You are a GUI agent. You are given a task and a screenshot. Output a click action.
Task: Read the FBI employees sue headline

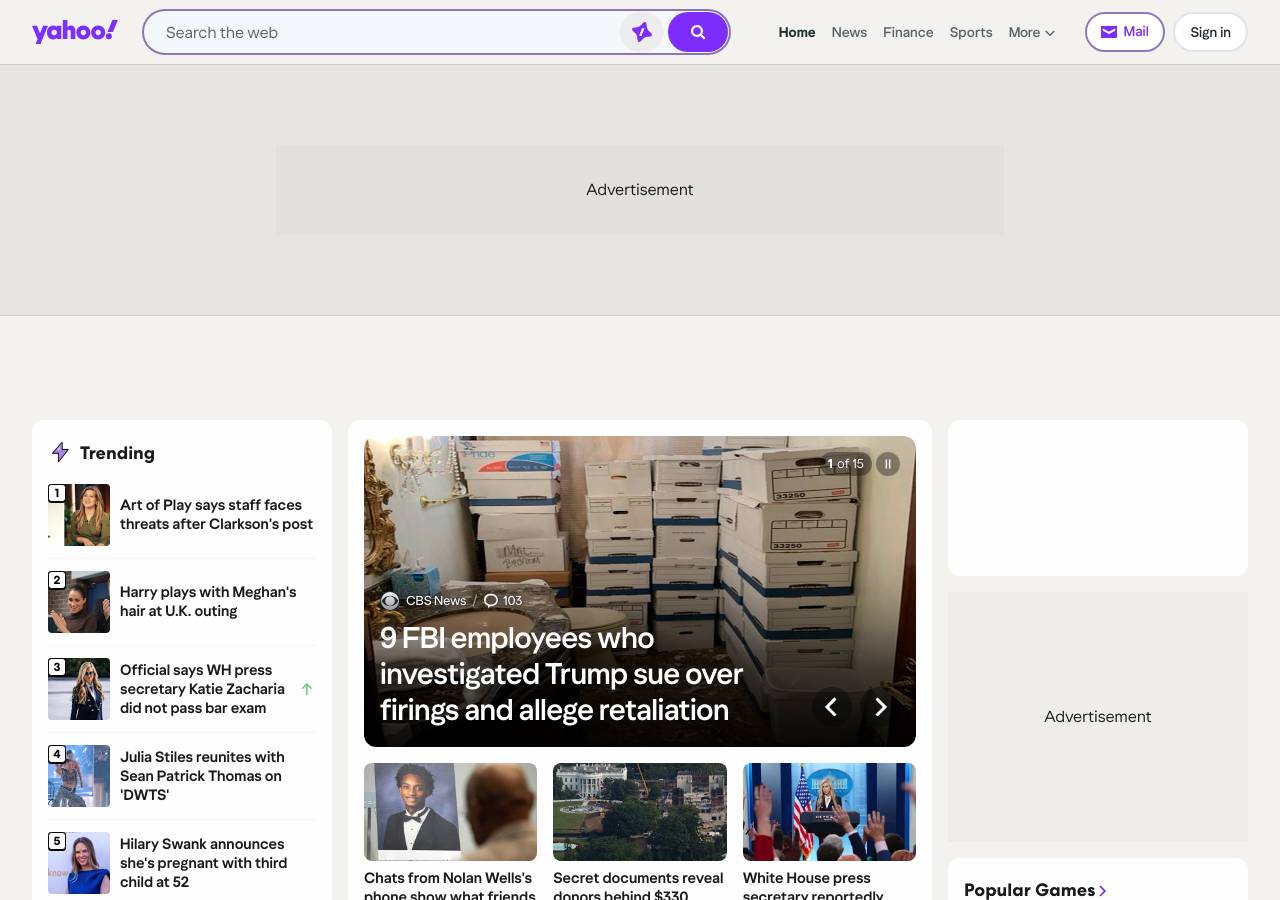(561, 674)
